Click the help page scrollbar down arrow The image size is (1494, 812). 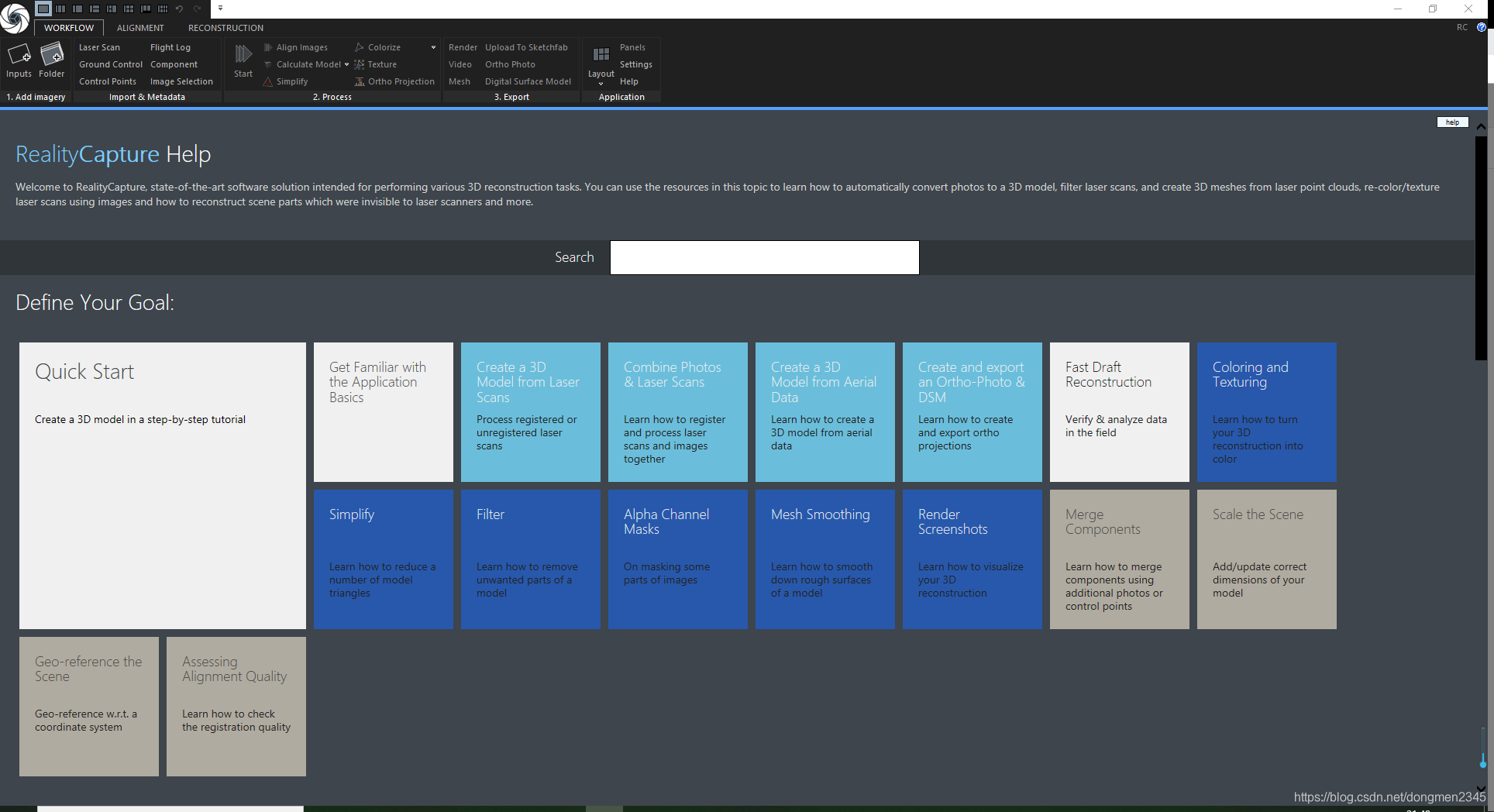tap(1481, 789)
